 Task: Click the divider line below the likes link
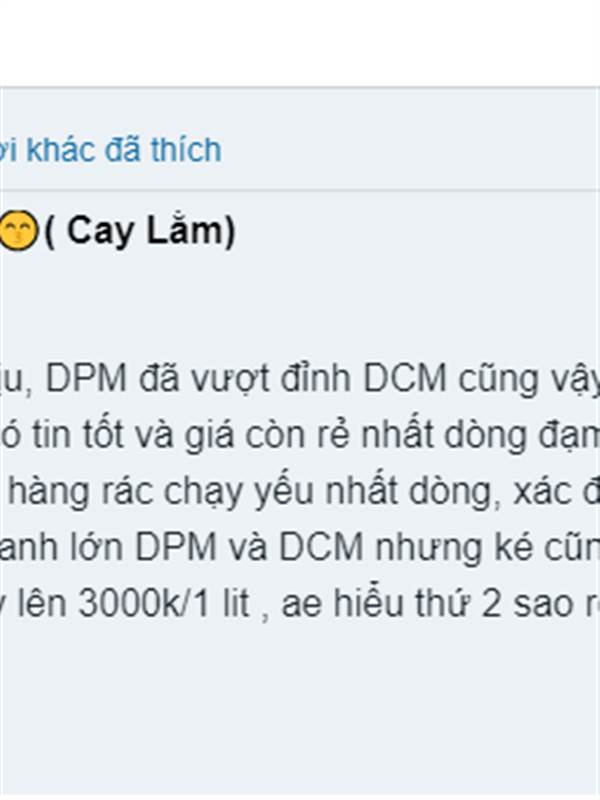(x=300, y=190)
